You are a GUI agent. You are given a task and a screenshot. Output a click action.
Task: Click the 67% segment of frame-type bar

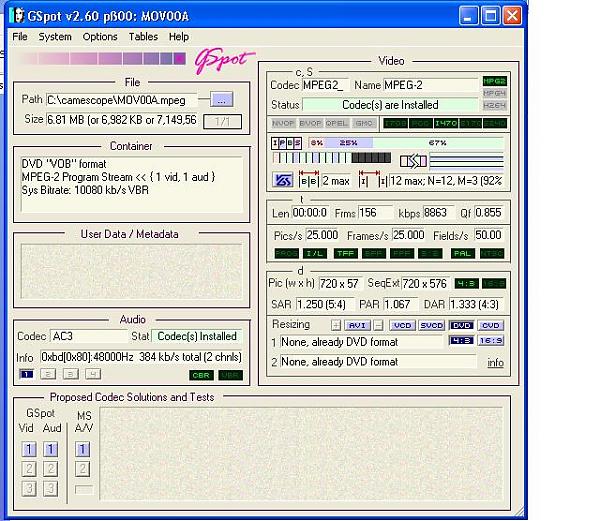click(x=438, y=143)
